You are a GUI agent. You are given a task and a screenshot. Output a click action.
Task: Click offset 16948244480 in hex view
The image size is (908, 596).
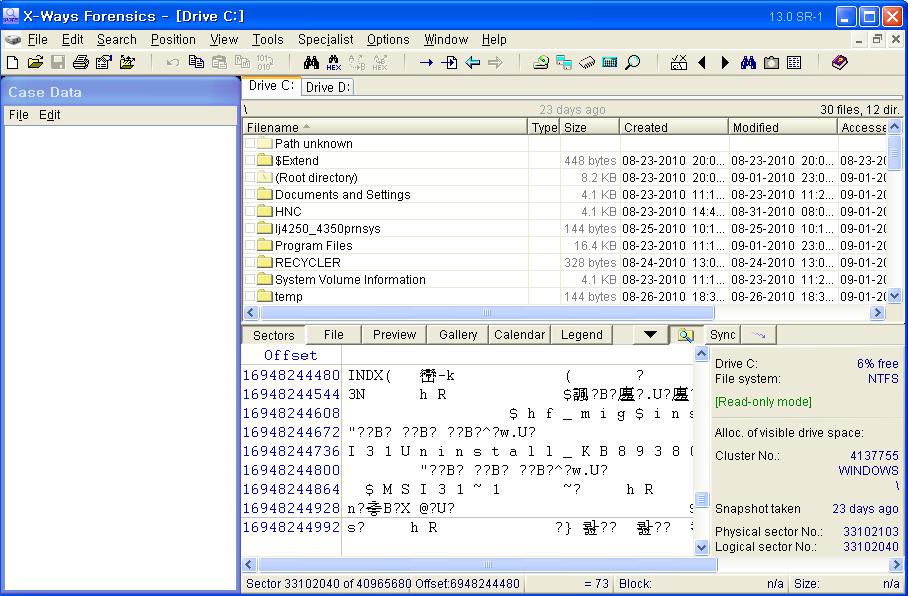click(291, 375)
